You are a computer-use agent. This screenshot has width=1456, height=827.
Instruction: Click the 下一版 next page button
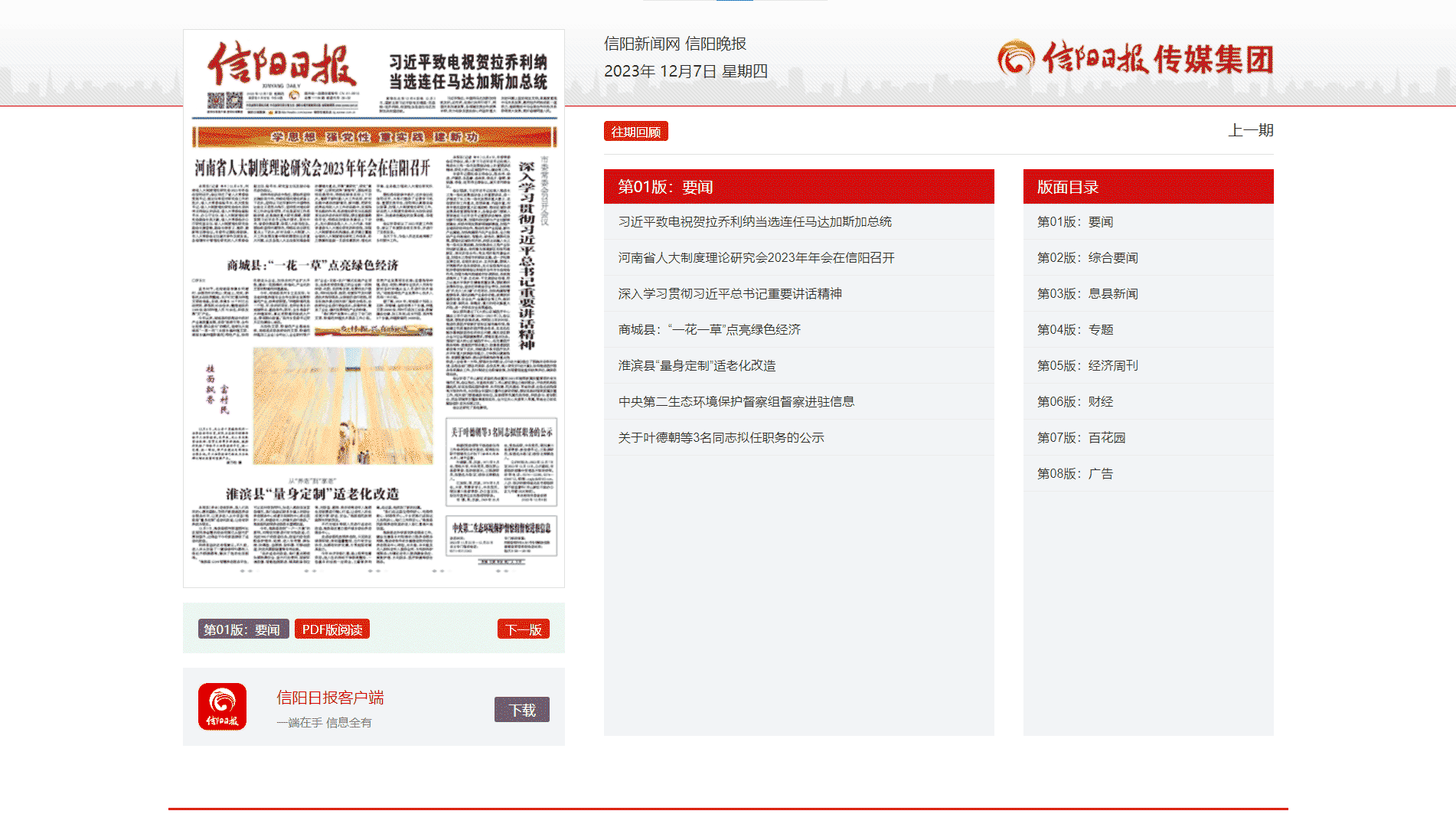tap(524, 629)
